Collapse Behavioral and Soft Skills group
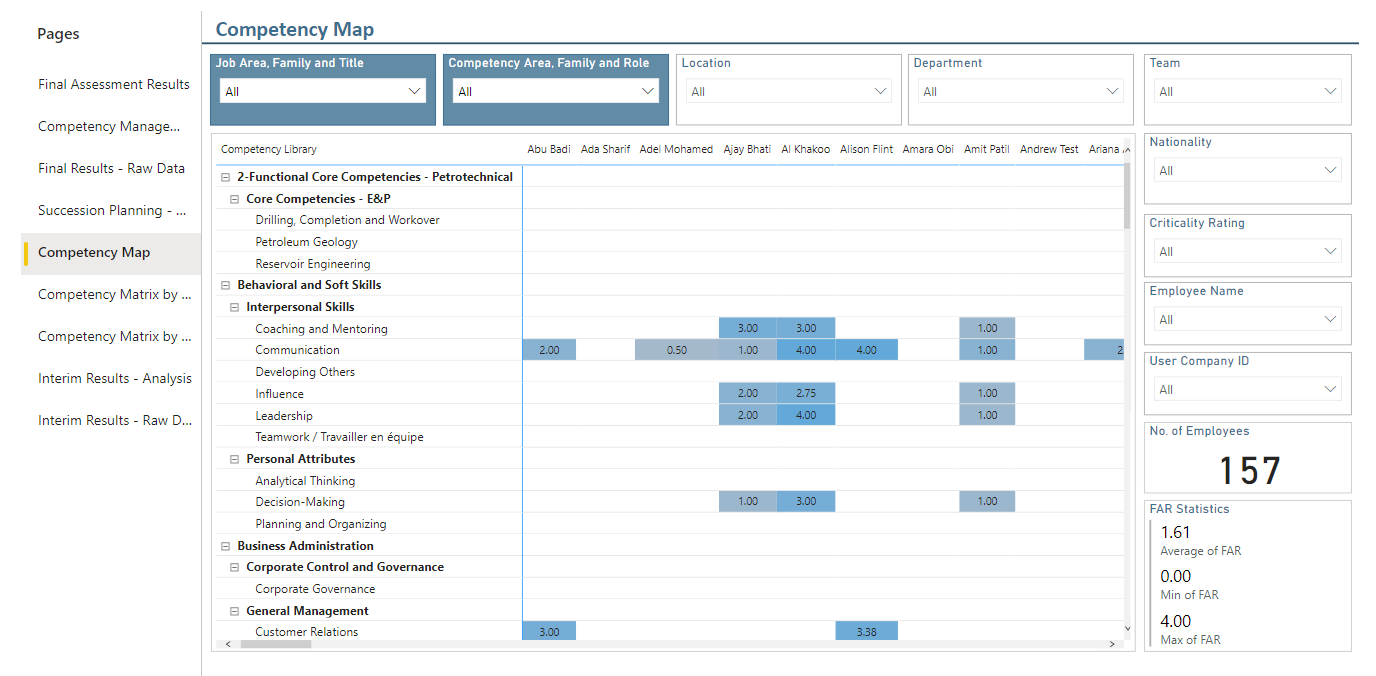 pyautogui.click(x=226, y=285)
